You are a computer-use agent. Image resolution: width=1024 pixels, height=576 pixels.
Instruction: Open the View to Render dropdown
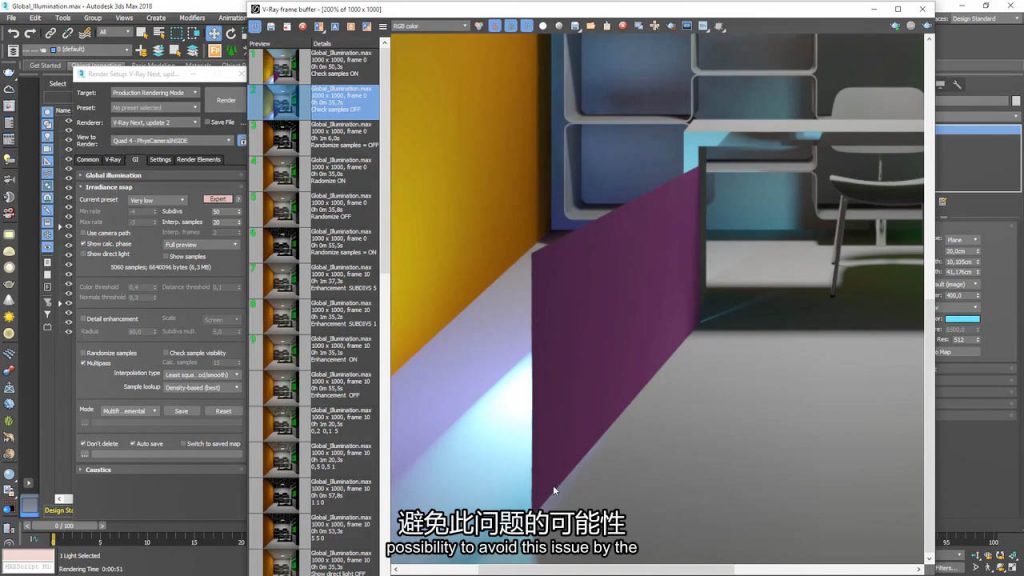click(172, 140)
